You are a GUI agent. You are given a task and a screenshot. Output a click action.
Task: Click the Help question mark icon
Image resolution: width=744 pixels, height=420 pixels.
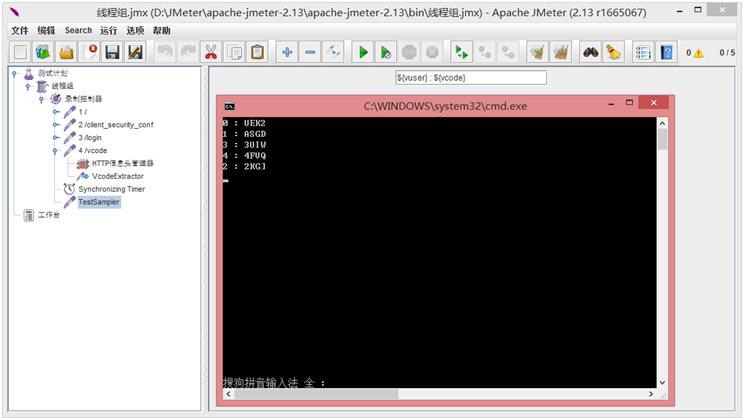[x=666, y=52]
